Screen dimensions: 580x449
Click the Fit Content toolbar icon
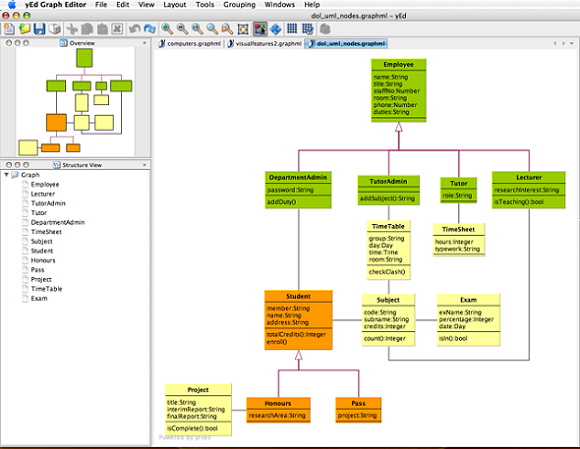pyautogui.click(x=243, y=29)
